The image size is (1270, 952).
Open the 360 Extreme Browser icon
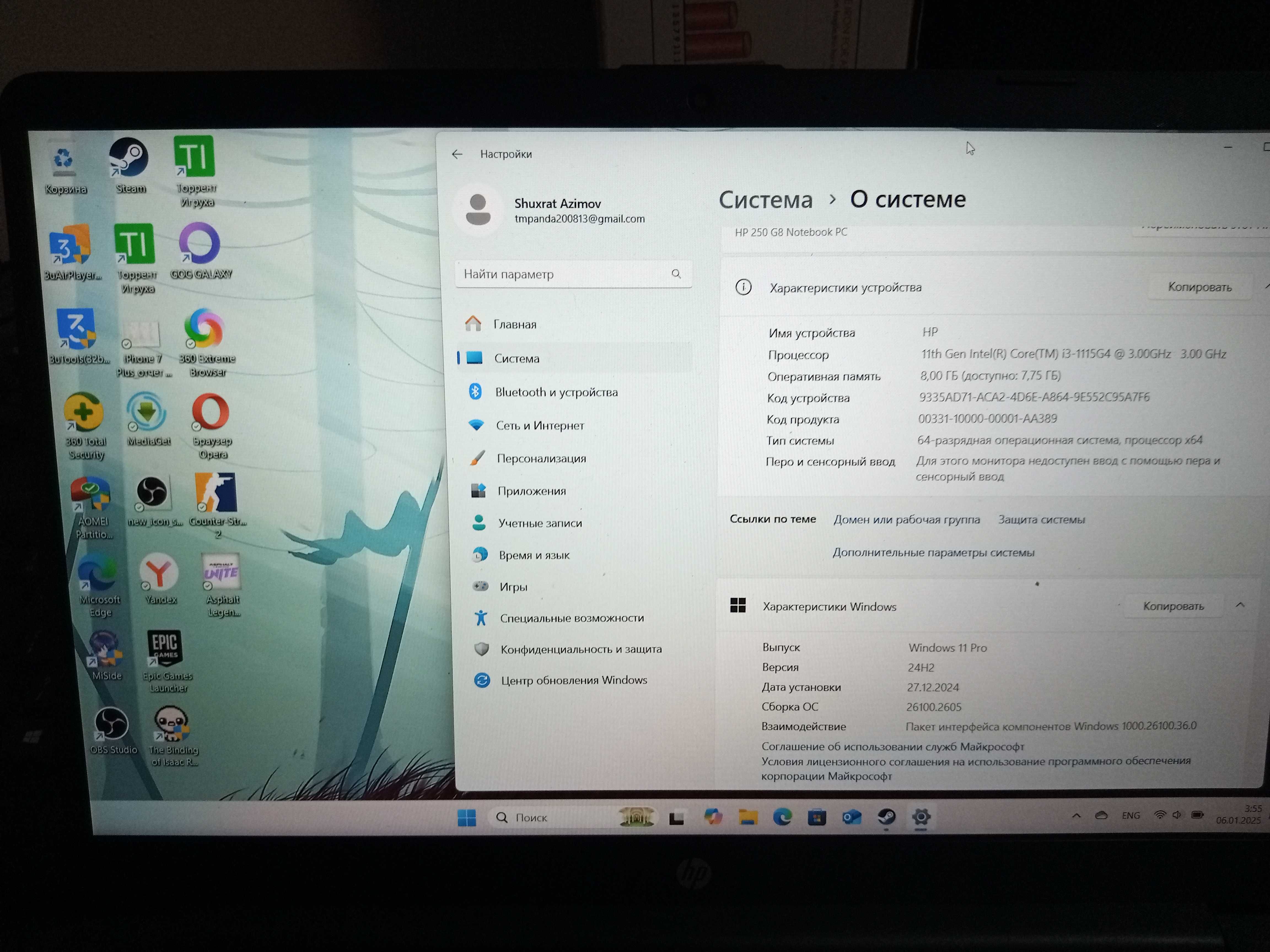point(207,343)
